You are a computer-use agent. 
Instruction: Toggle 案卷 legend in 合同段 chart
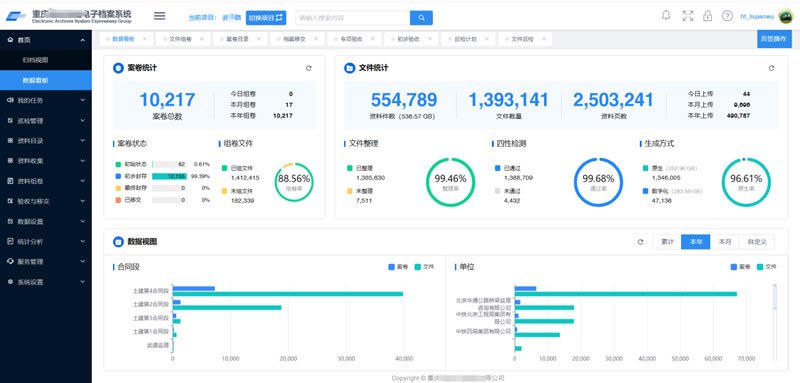(x=397, y=267)
